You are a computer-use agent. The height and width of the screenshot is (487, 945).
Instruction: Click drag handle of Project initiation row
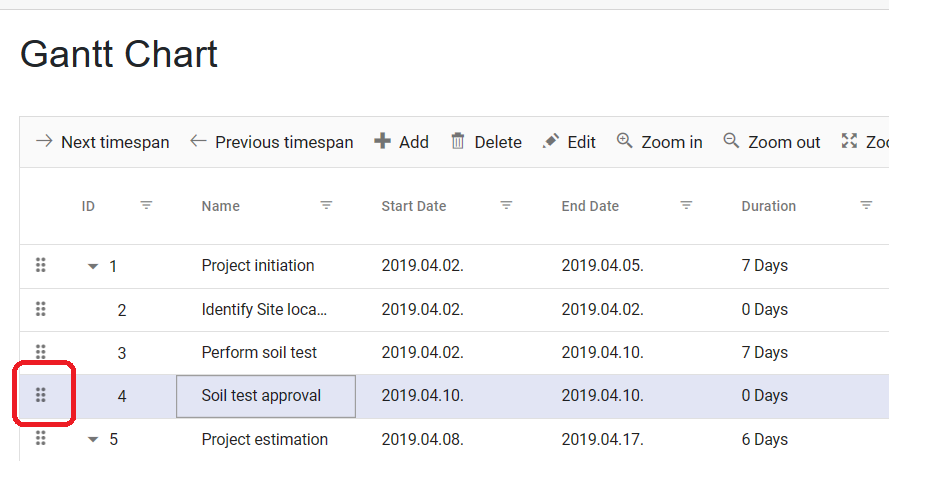click(x=41, y=265)
